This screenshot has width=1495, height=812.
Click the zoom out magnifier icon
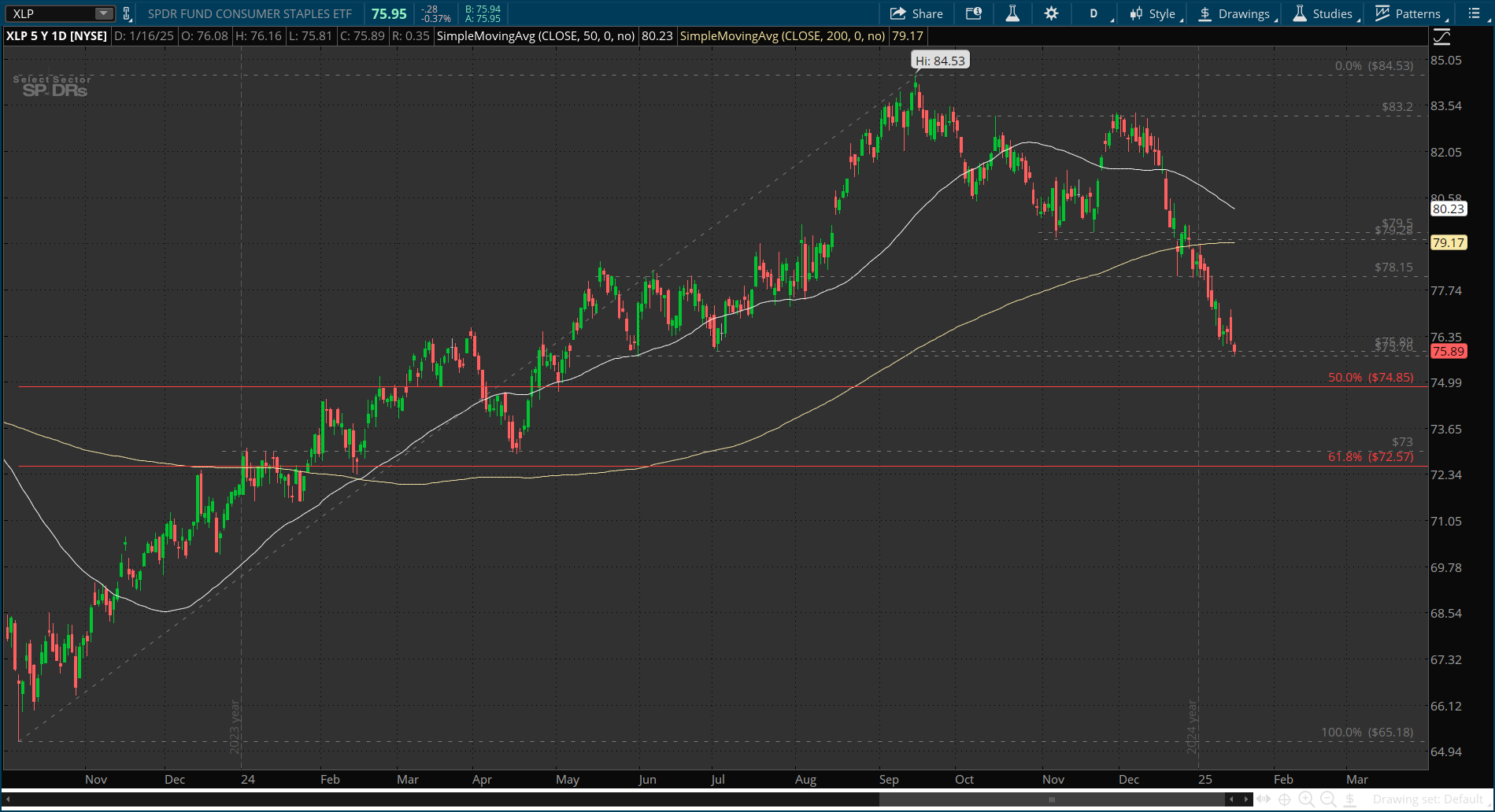pyautogui.click(x=1328, y=800)
